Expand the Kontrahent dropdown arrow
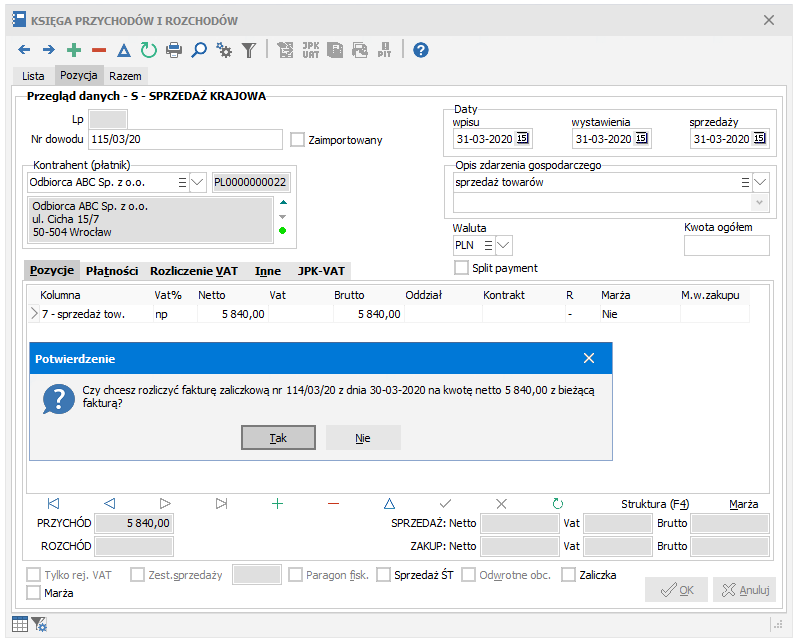Screen dimensions: 798x644 click(197, 182)
